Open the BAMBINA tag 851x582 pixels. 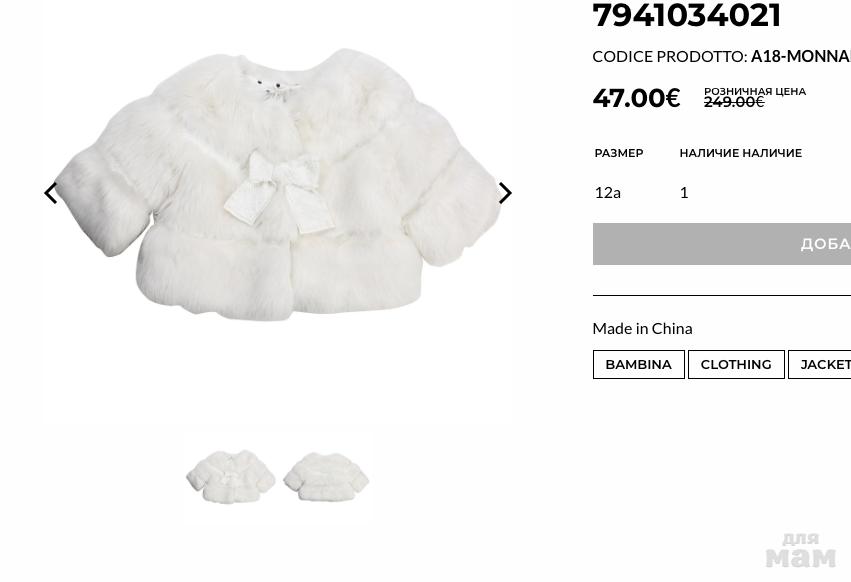[x=638, y=364]
